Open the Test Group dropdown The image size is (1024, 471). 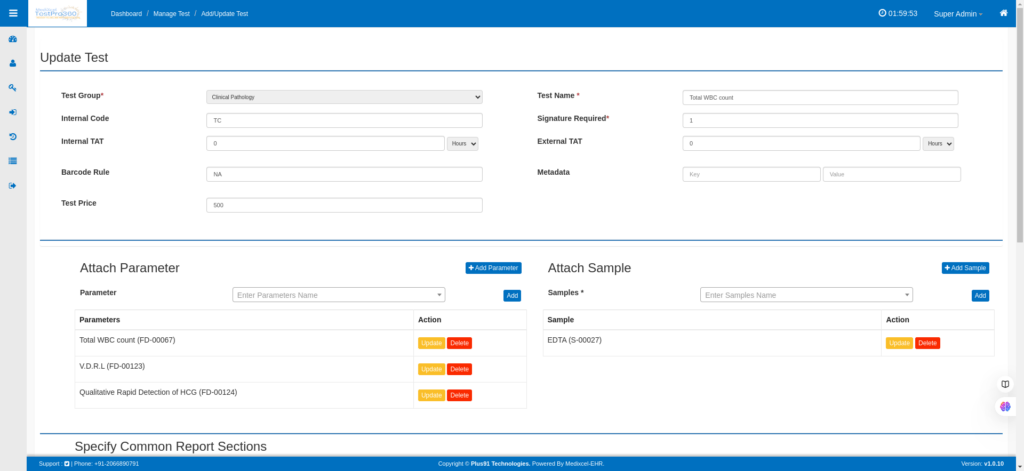point(344,97)
